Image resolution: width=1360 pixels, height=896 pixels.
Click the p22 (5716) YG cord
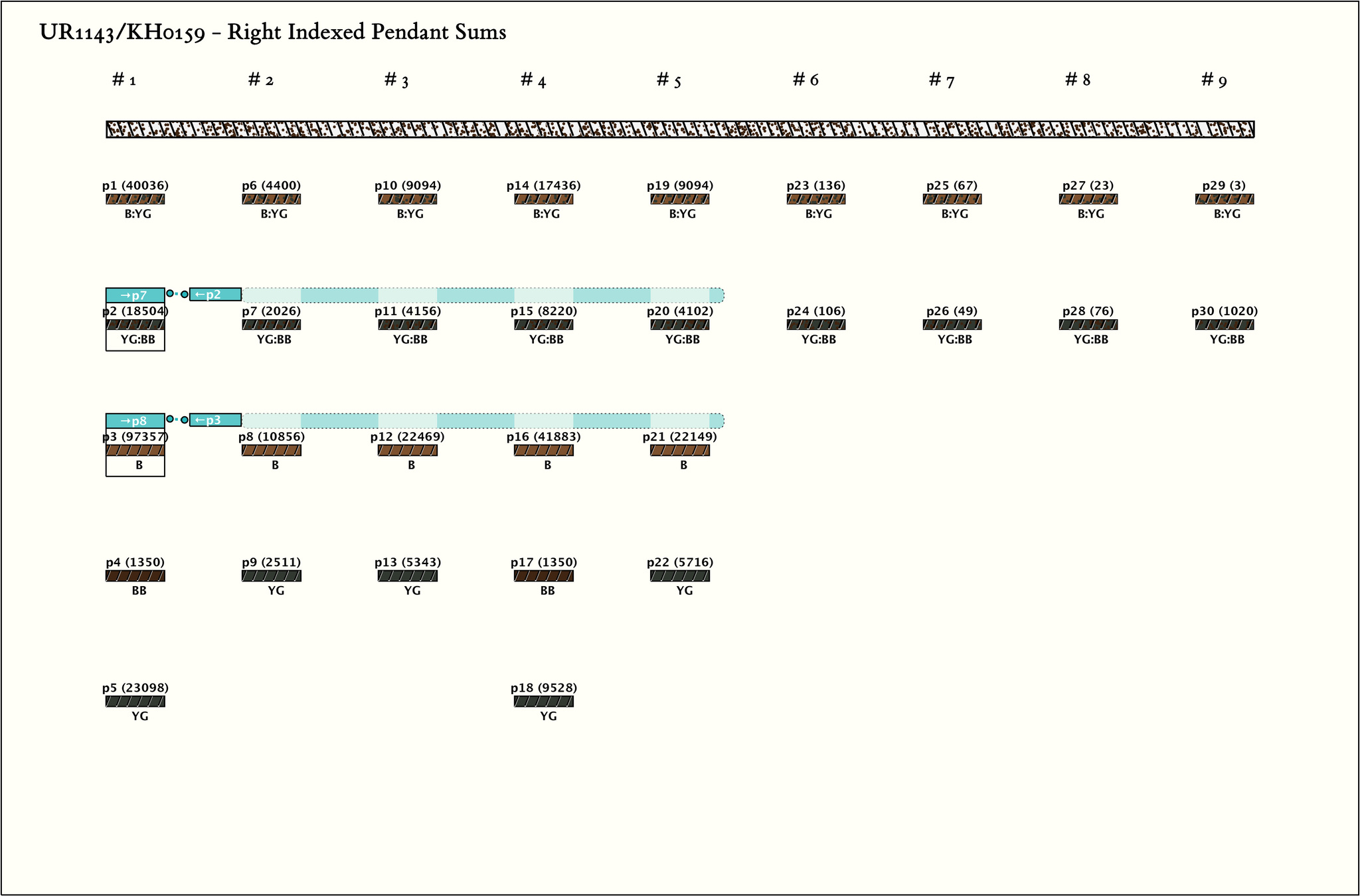pos(679,576)
